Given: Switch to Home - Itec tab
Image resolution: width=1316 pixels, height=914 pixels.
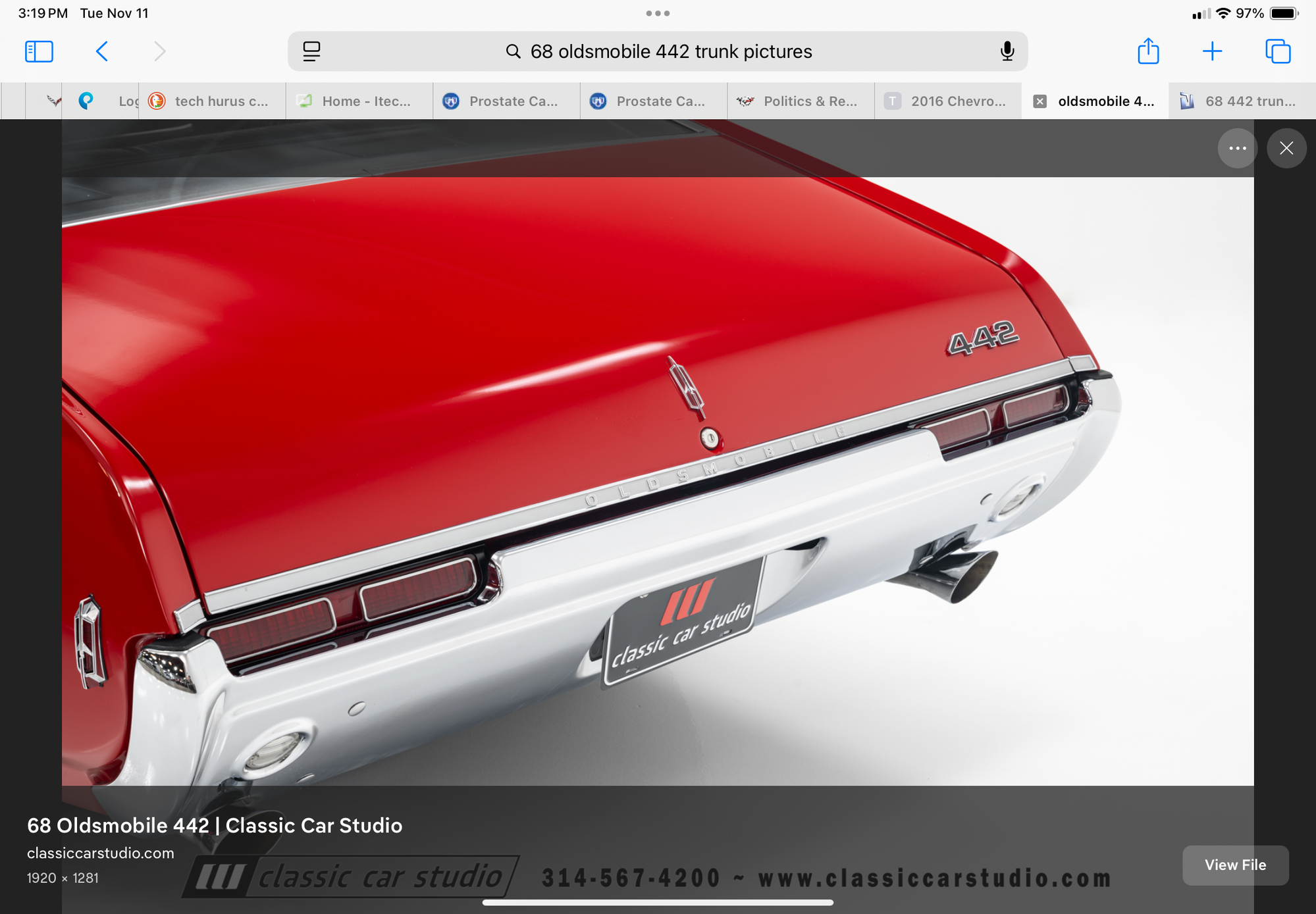Looking at the screenshot, I should (359, 101).
